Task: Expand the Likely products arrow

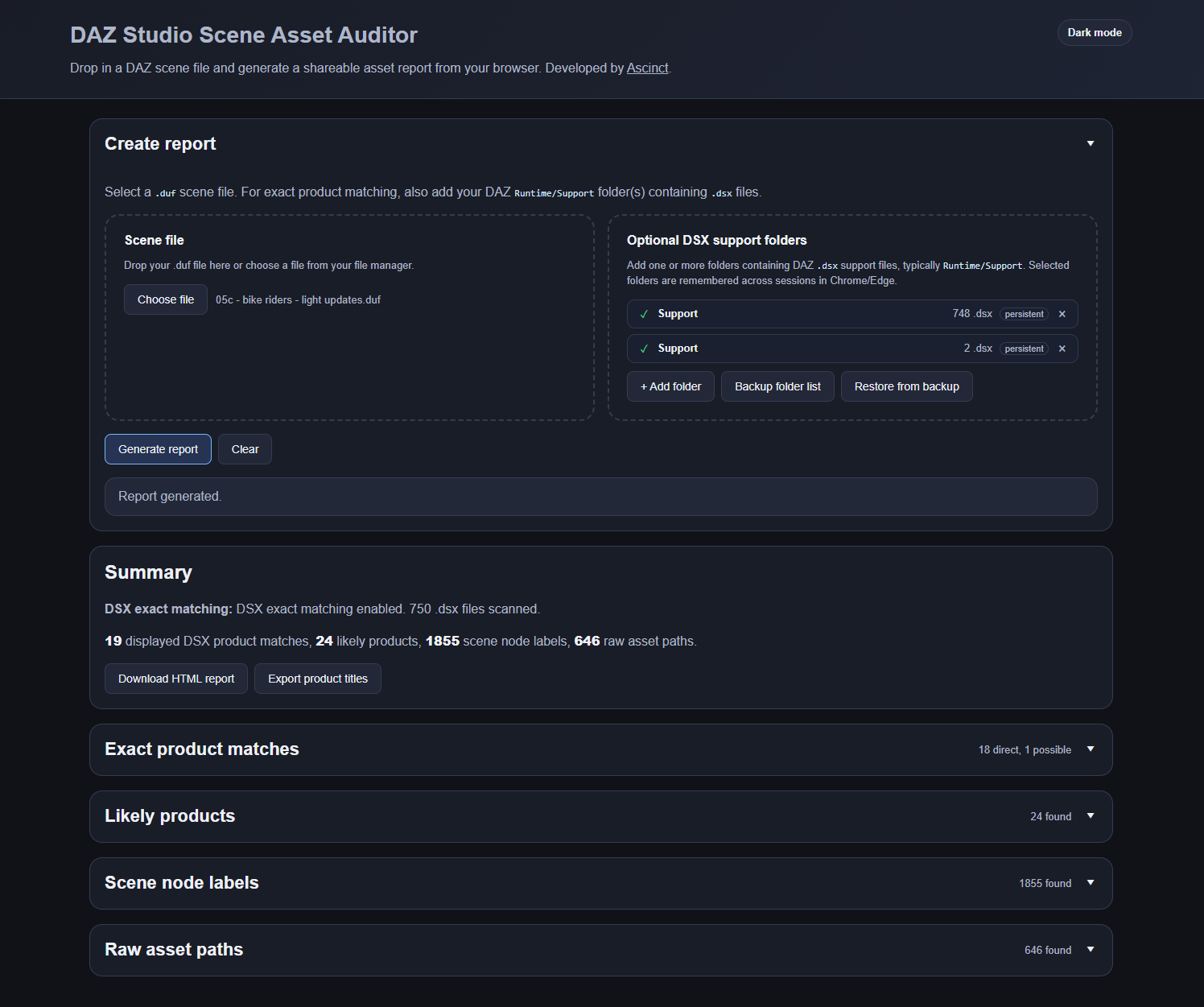Action: tap(1091, 816)
